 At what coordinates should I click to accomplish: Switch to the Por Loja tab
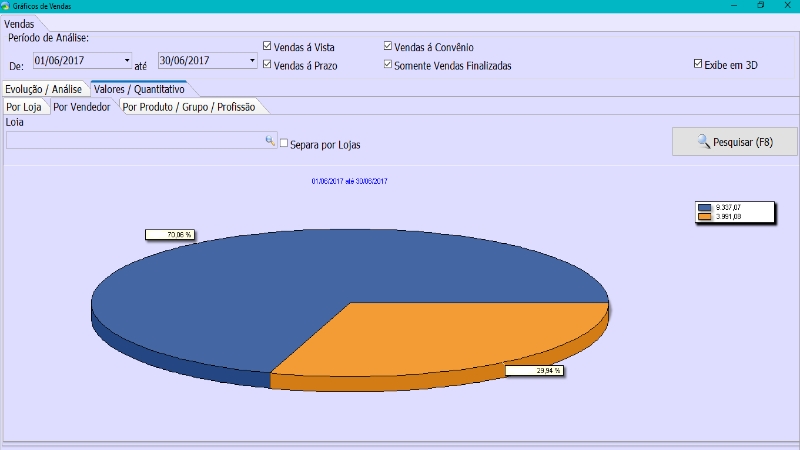pyautogui.click(x=24, y=107)
